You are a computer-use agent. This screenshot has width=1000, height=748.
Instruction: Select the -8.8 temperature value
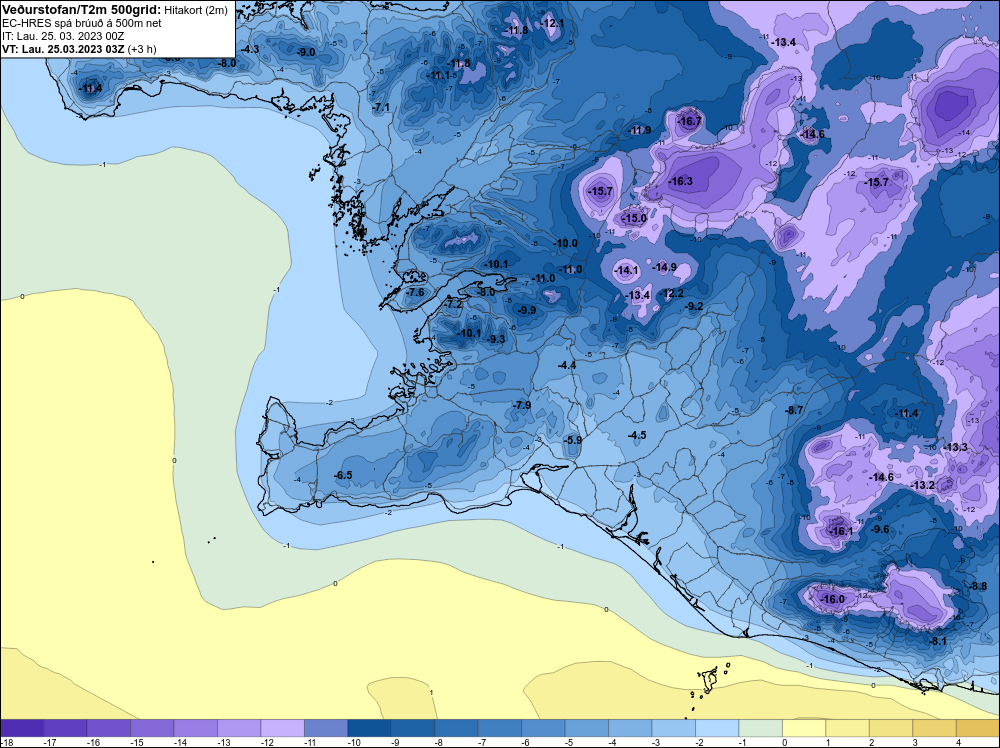point(978,586)
